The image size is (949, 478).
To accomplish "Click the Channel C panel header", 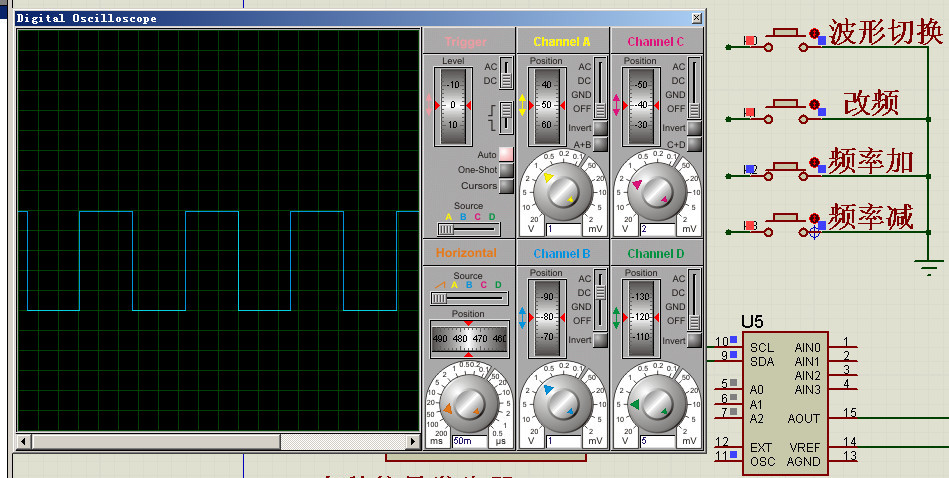I will (656, 41).
